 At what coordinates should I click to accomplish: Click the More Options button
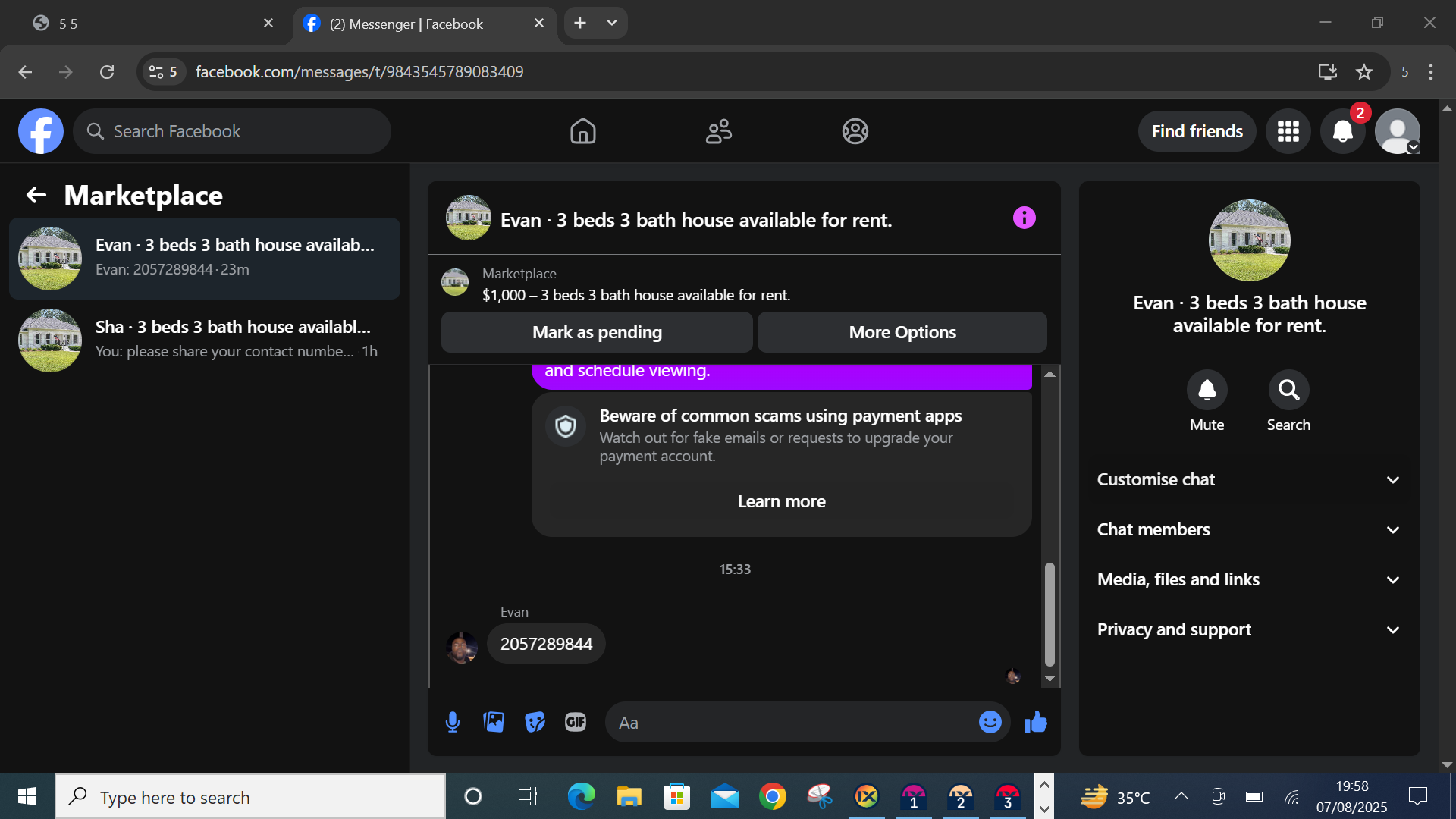902,332
